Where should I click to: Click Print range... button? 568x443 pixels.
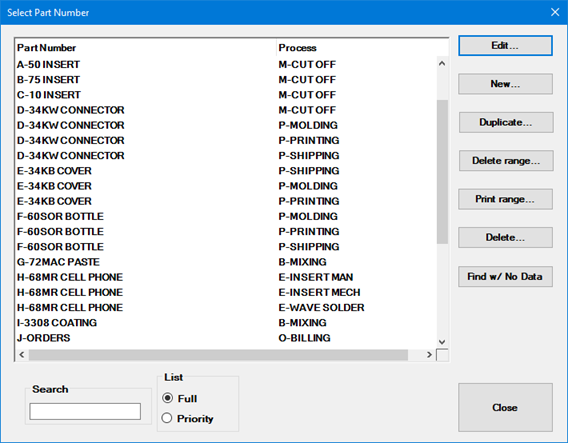pos(505,199)
